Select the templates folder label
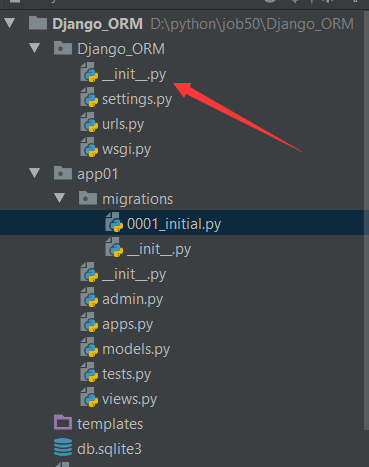369x467 pixels. tap(110, 424)
